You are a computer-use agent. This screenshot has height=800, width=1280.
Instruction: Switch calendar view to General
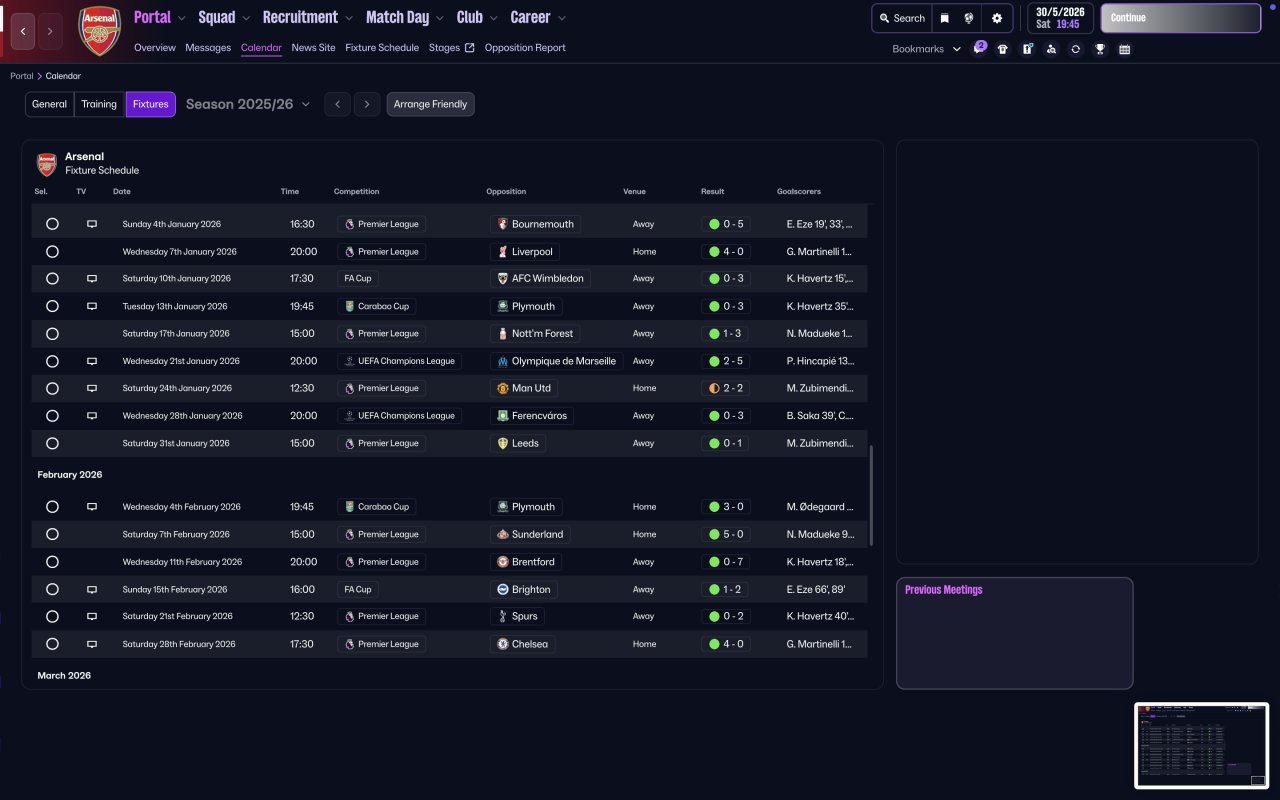[x=50, y=104]
